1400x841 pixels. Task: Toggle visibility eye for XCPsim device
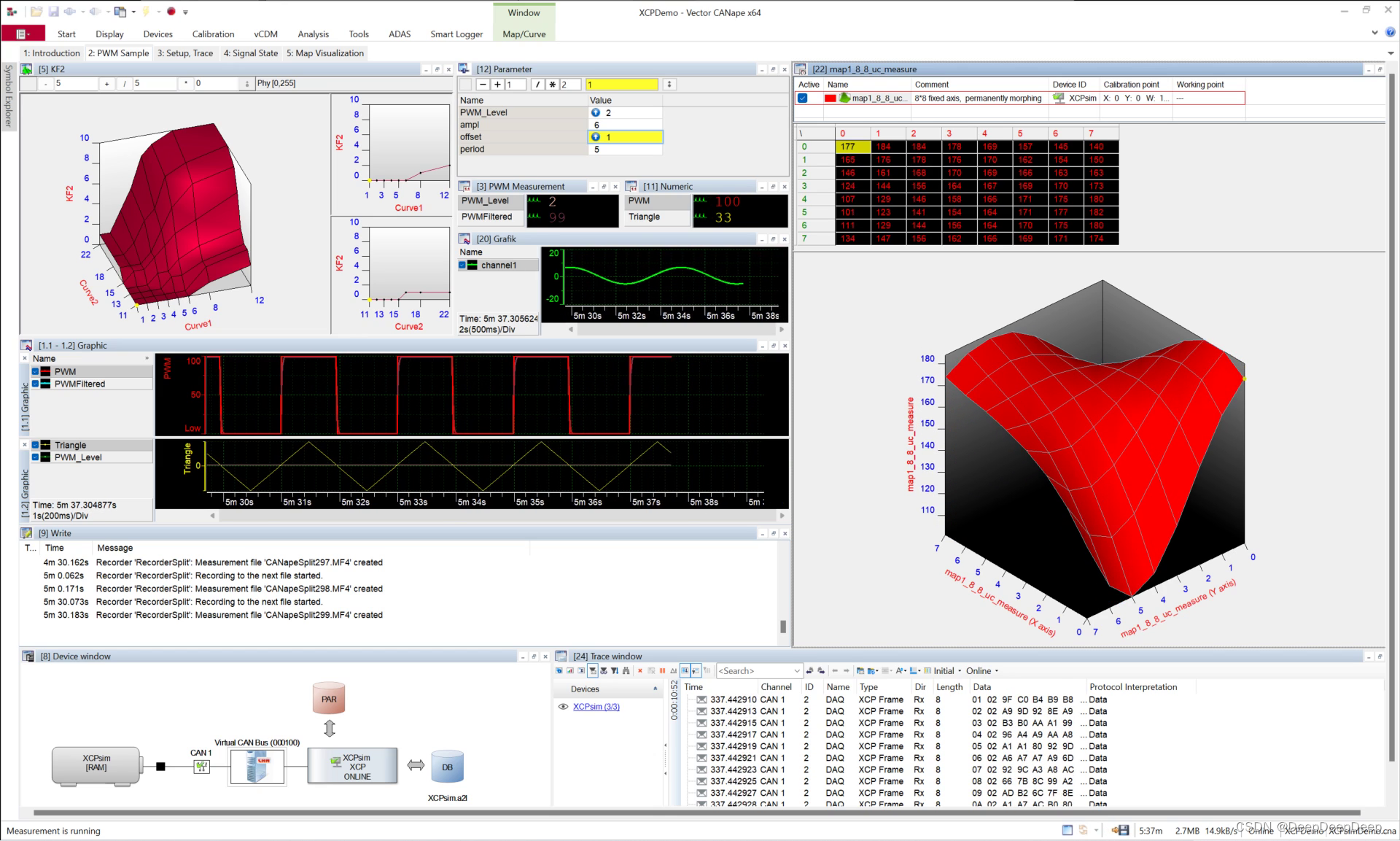563,707
